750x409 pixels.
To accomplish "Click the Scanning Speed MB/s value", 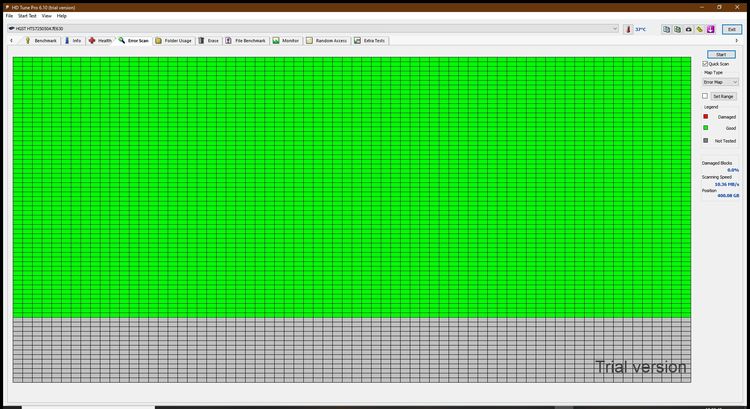I will coord(727,184).
